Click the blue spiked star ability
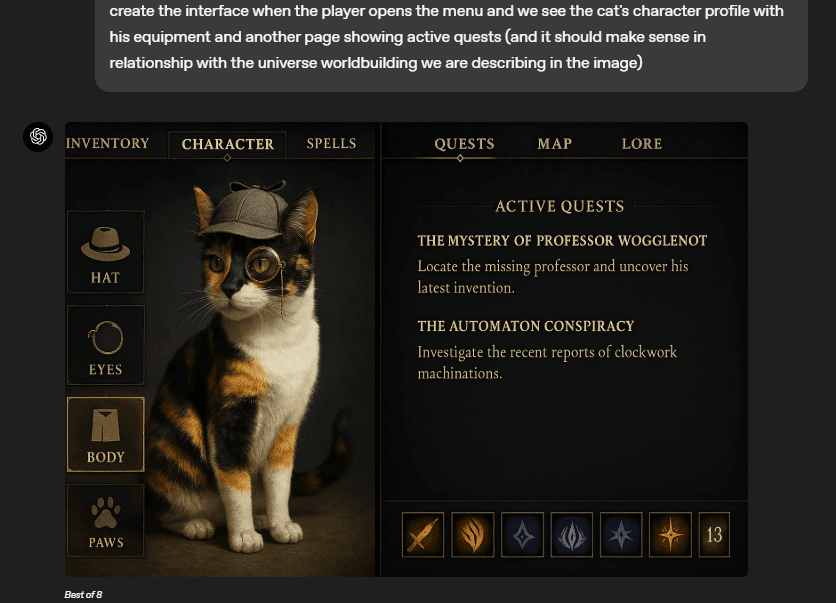The image size is (836, 603). click(x=621, y=535)
